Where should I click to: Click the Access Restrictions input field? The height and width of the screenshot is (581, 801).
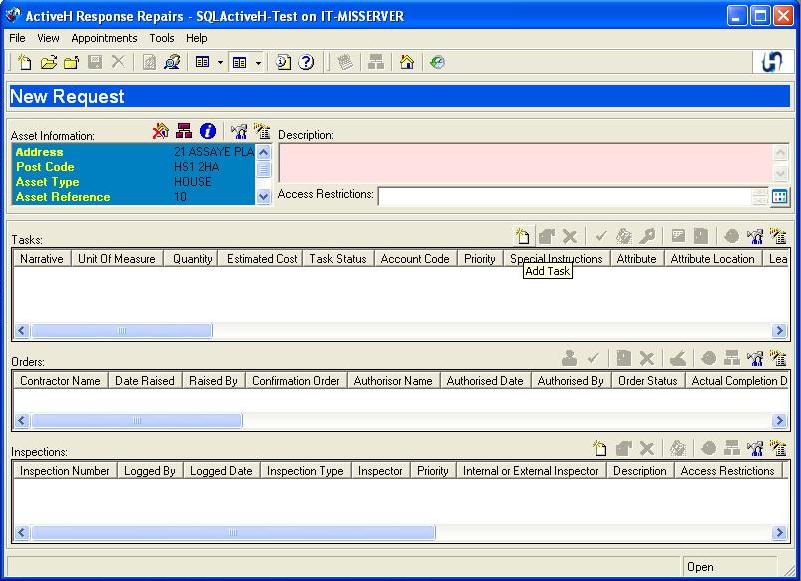point(564,197)
